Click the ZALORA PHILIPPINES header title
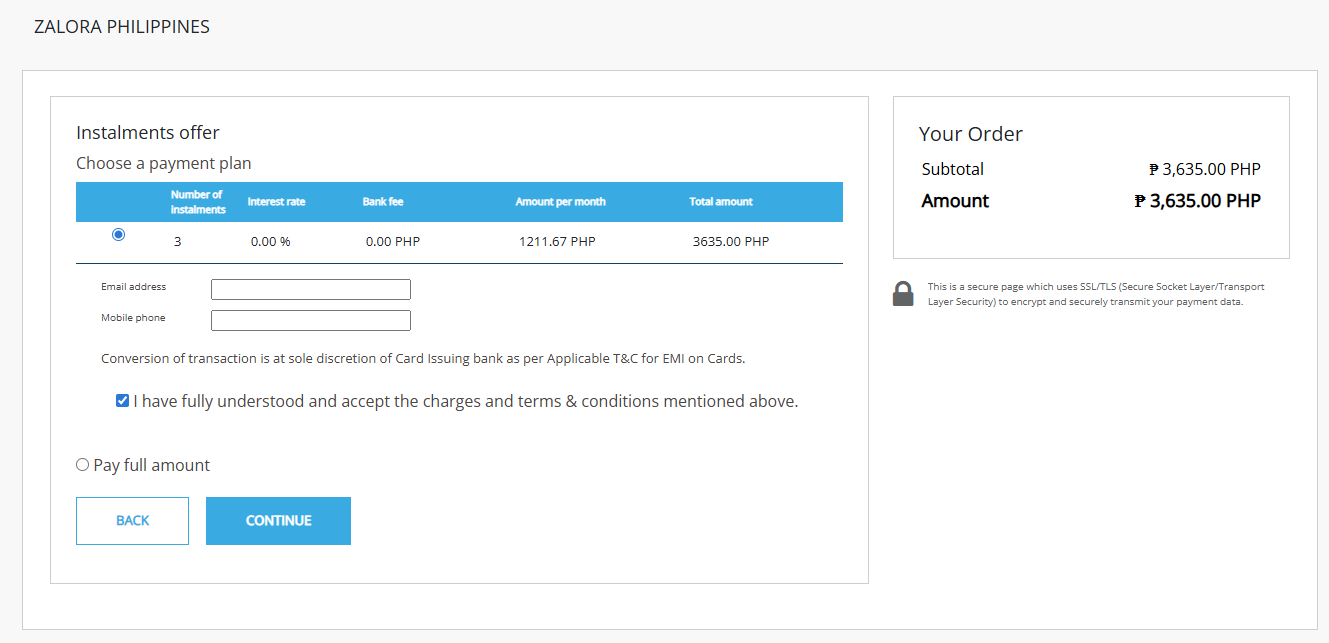 click(x=122, y=27)
